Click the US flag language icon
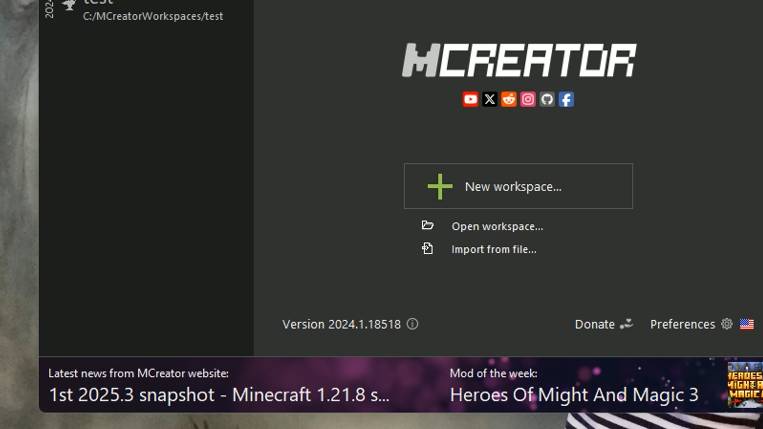This screenshot has width=763, height=429. (x=746, y=324)
